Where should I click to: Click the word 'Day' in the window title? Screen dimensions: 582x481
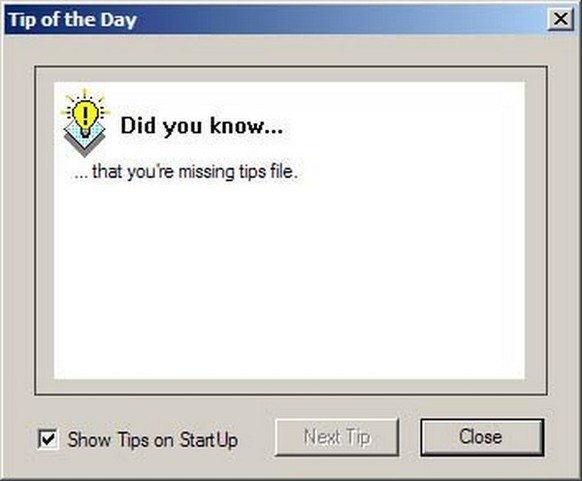click(x=118, y=20)
